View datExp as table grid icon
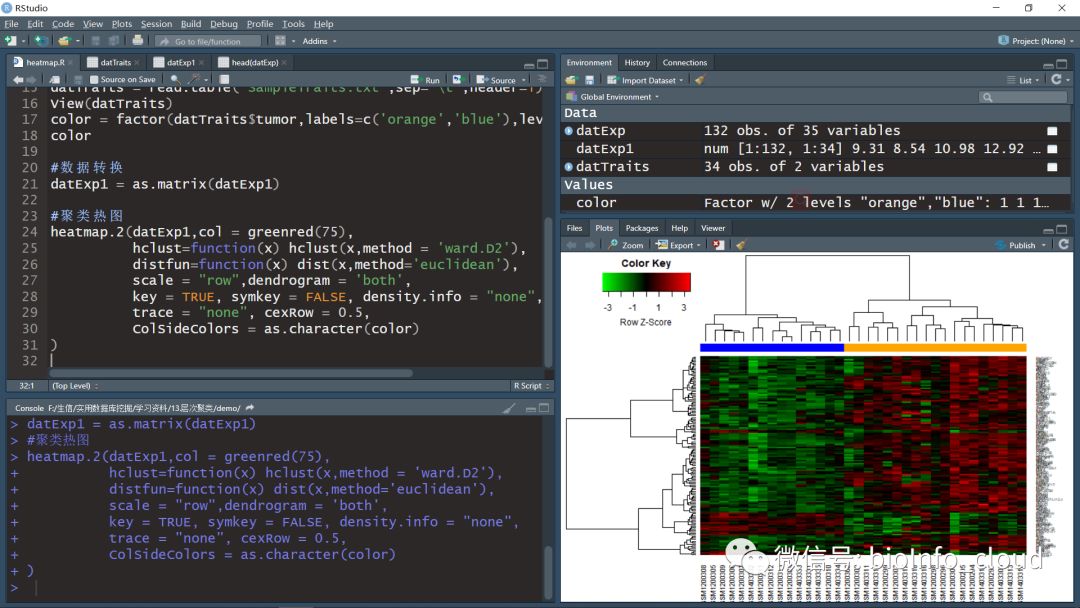Image resolution: width=1080 pixels, height=608 pixels. click(1052, 131)
